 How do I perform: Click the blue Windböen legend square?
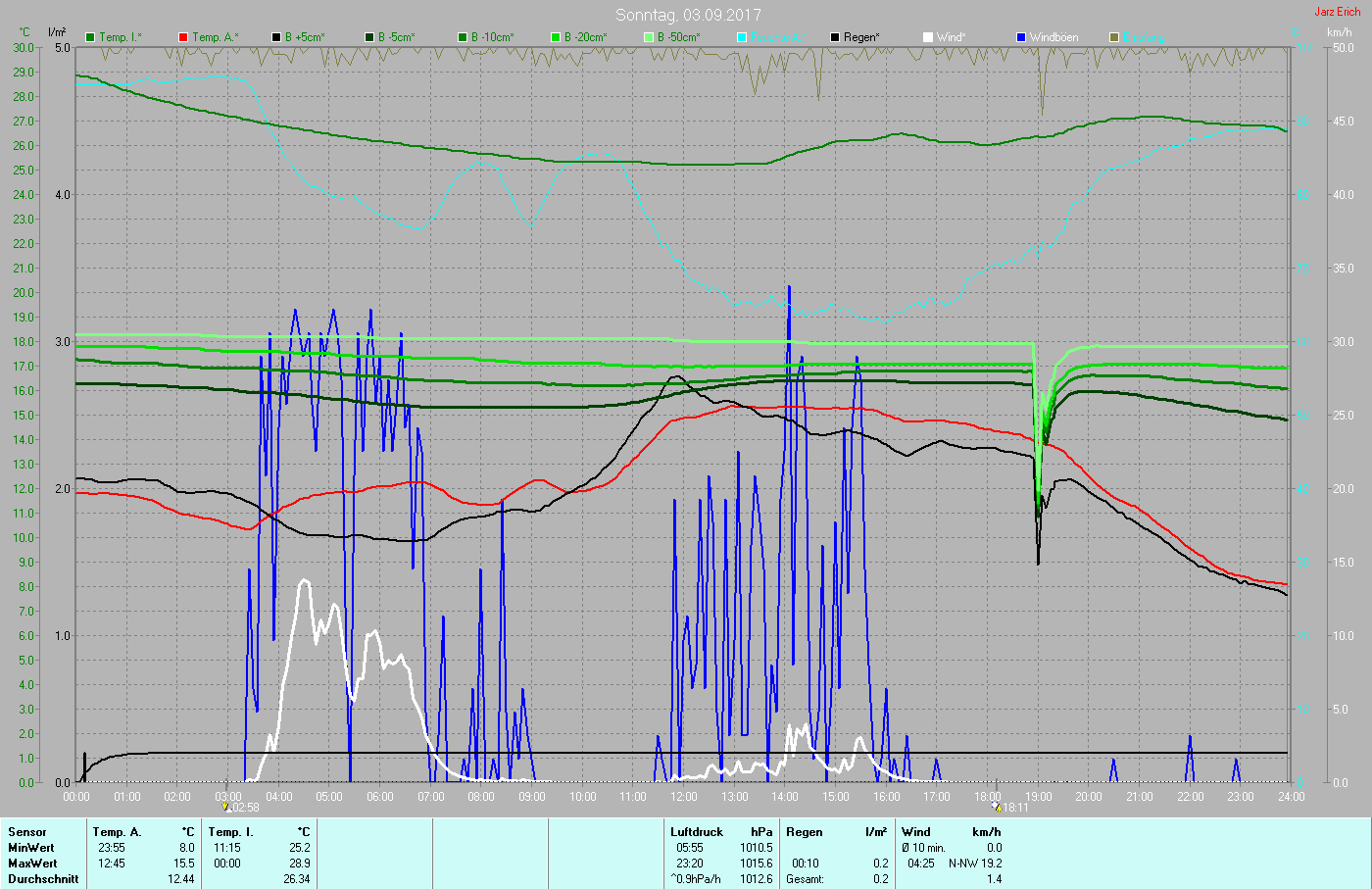(x=1021, y=37)
